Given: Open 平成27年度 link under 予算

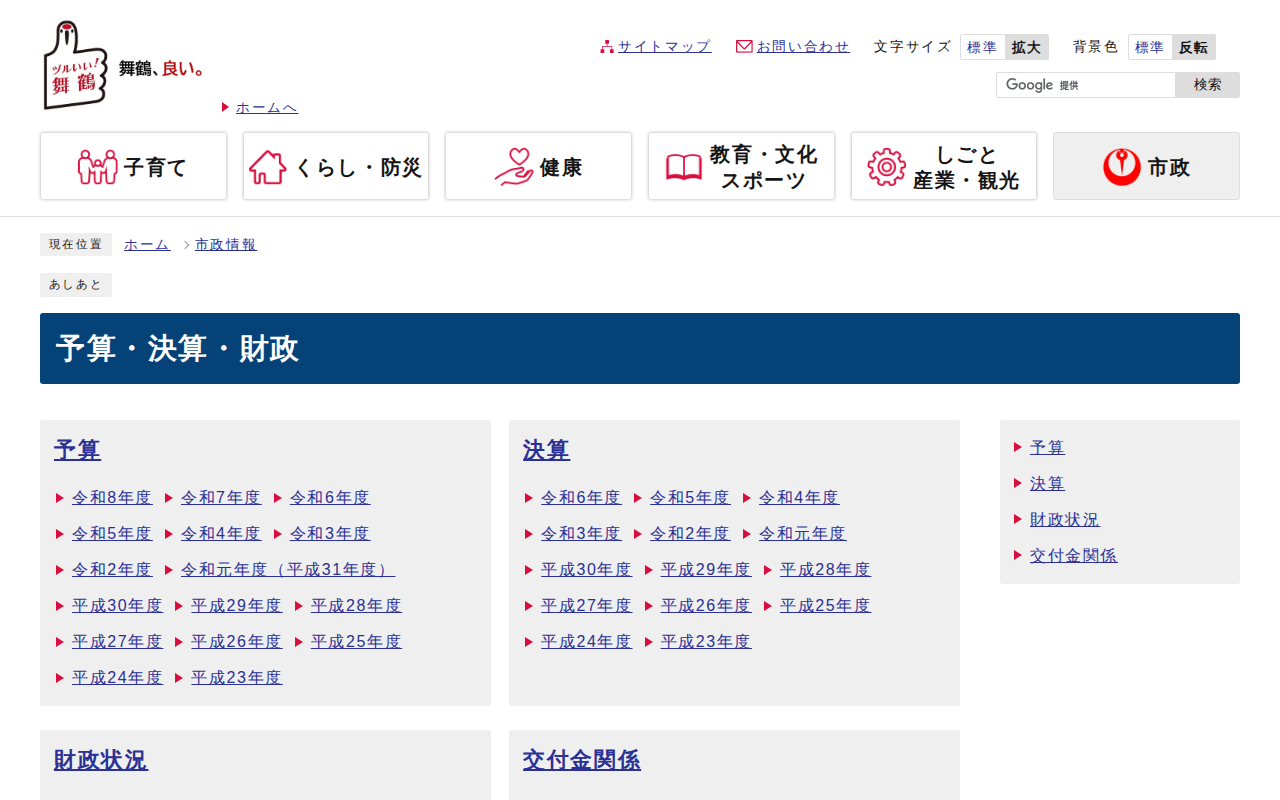Looking at the screenshot, I should pos(117,641).
